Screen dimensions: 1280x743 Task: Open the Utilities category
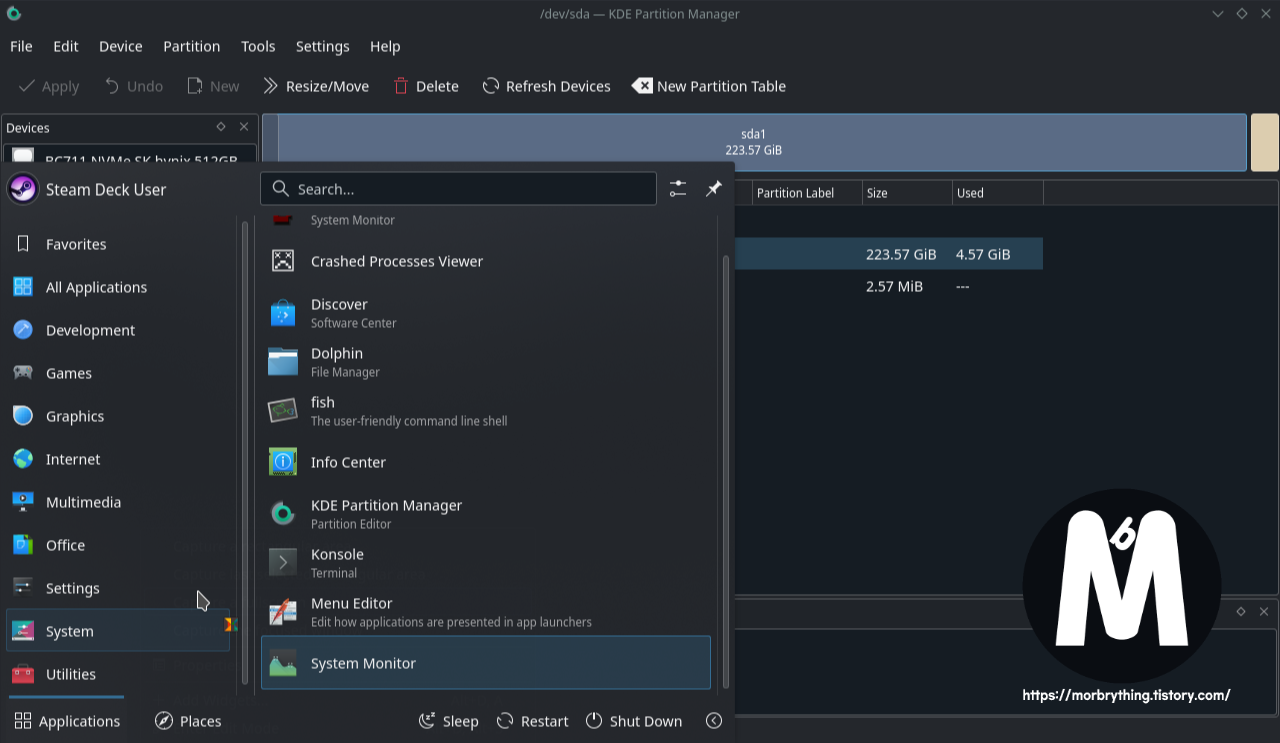click(x=118, y=674)
